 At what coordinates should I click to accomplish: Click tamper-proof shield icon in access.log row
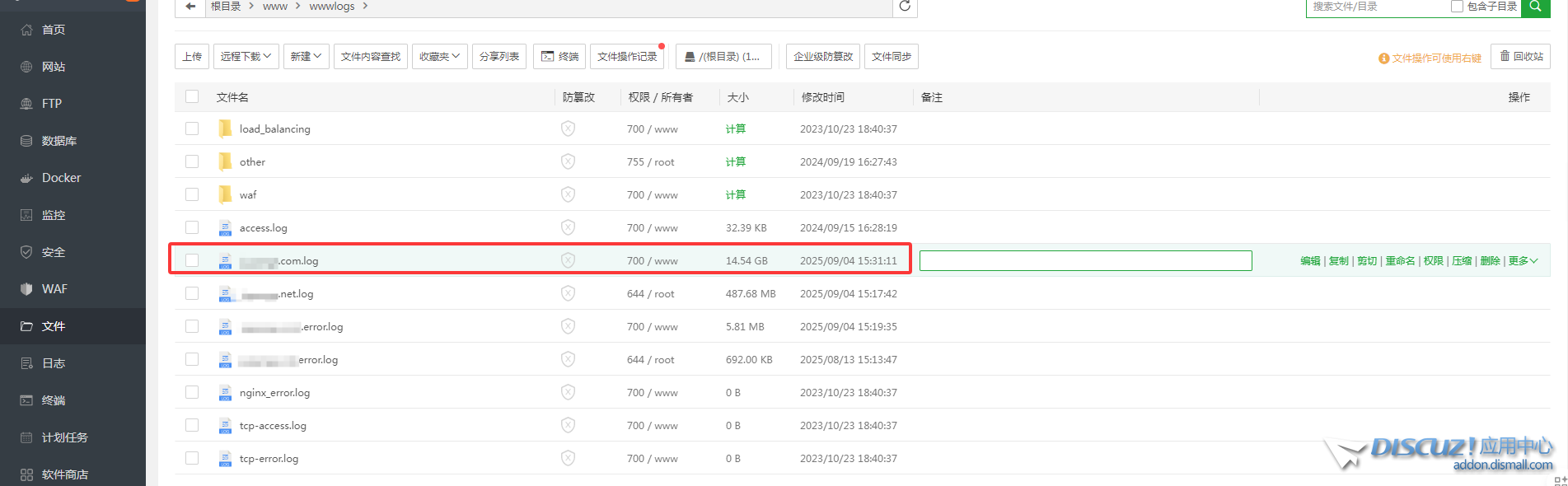[x=568, y=227]
